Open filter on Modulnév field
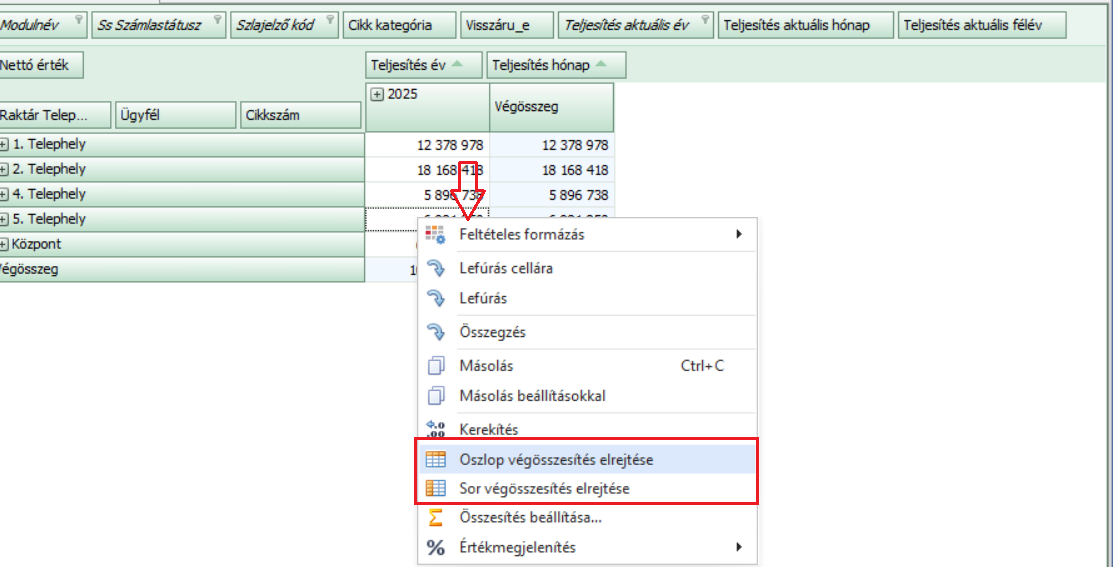1113x567 pixels. (x=79, y=20)
